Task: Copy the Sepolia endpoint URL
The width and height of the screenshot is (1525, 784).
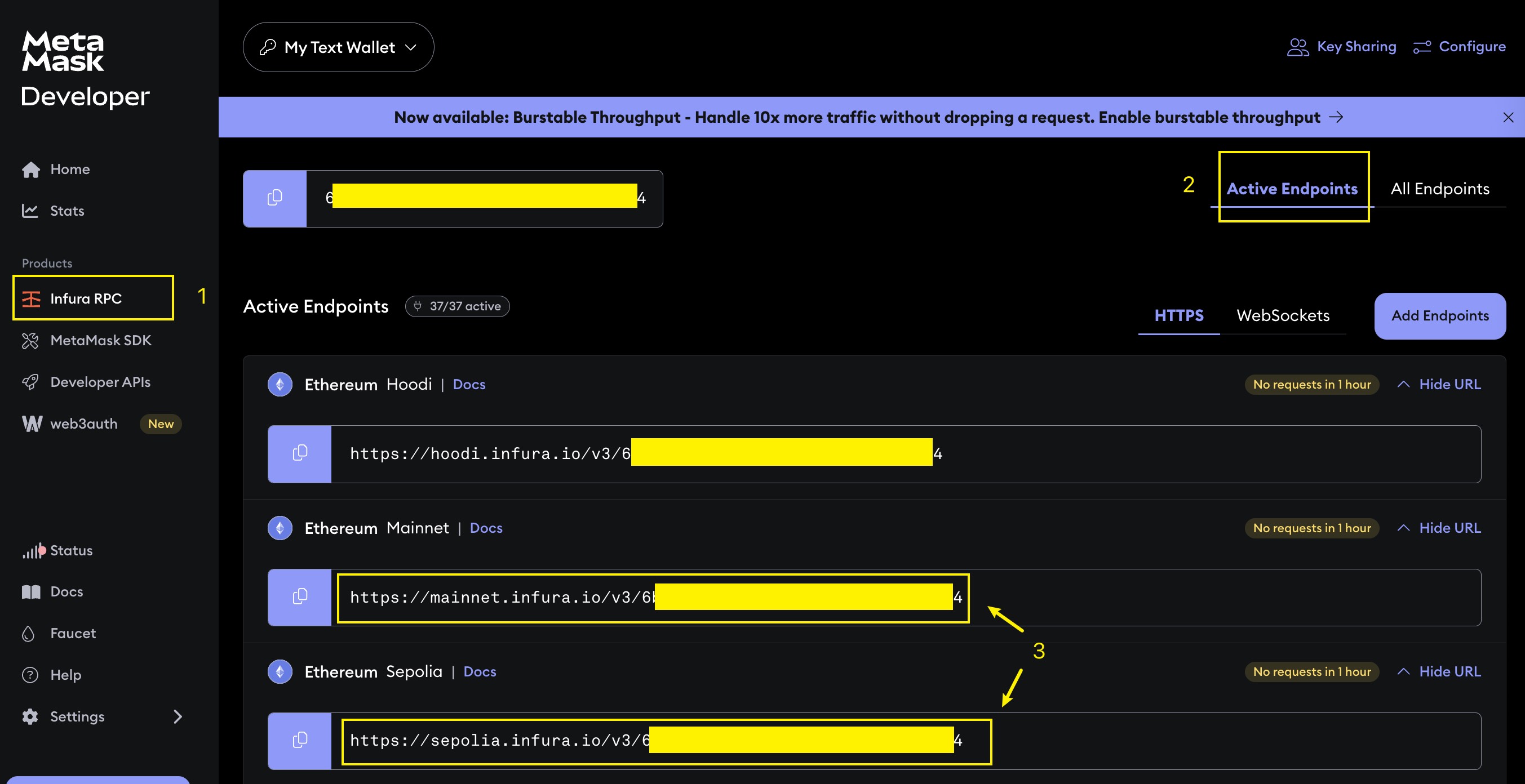Action: [300, 741]
